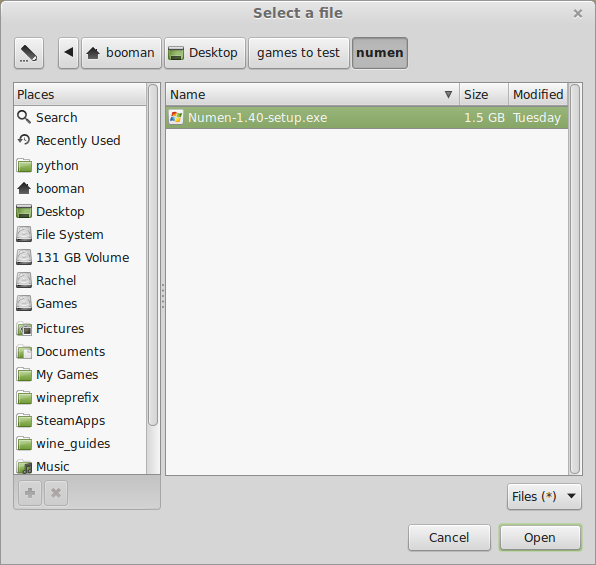Image resolution: width=596 pixels, height=565 pixels.
Task: Click the back arrow in path bar
Action: (x=68, y=53)
